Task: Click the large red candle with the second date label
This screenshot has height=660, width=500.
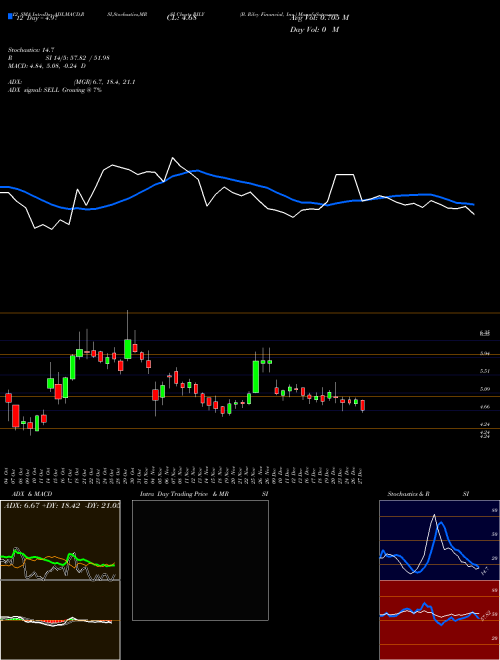Action: pyautogui.click(x=16, y=415)
